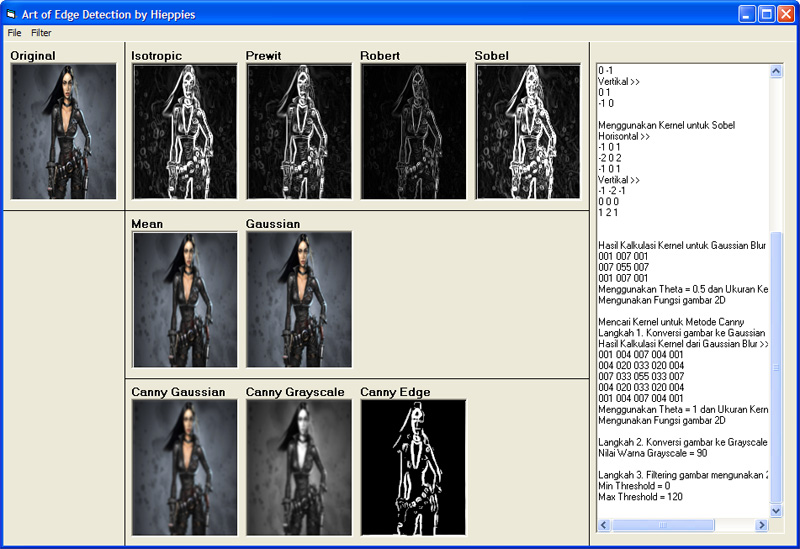Click the horizontal scrollbar thumb in log
The image size is (800, 549).
click(x=663, y=525)
